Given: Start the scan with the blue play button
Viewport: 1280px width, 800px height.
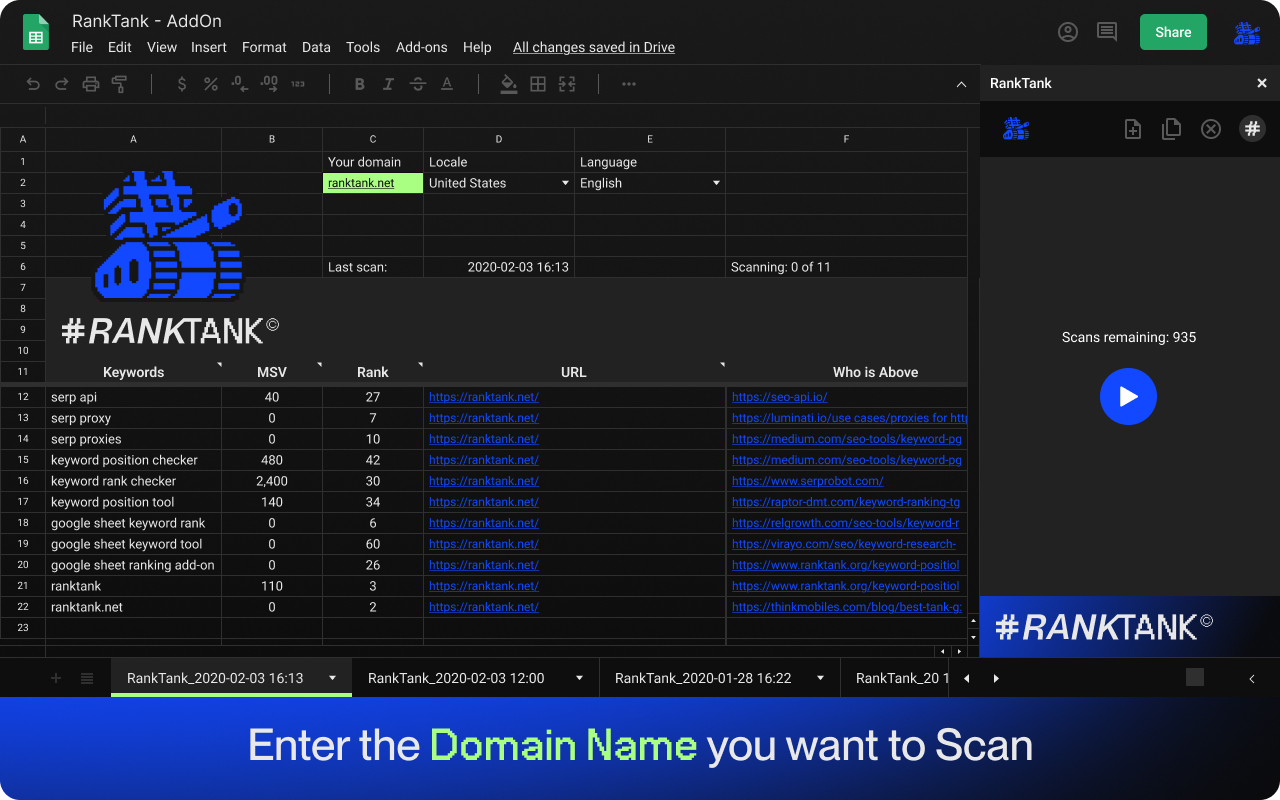Looking at the screenshot, I should click(x=1128, y=396).
